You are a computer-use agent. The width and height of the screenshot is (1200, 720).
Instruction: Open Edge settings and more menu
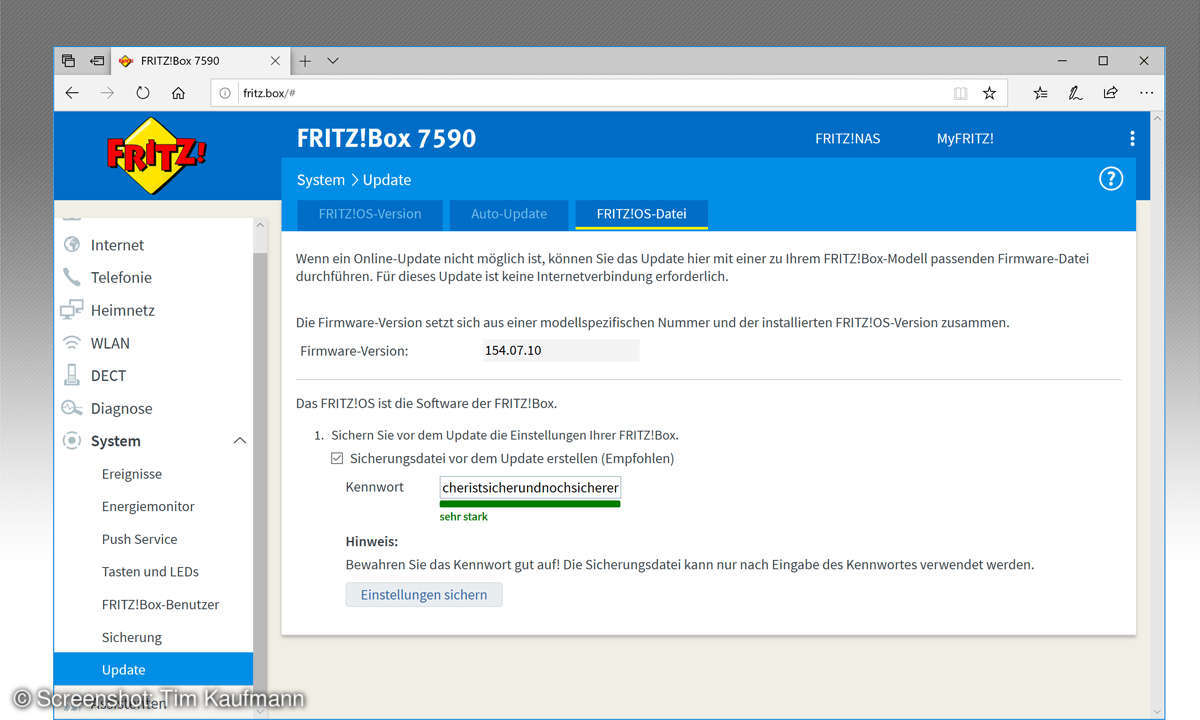click(x=1145, y=93)
